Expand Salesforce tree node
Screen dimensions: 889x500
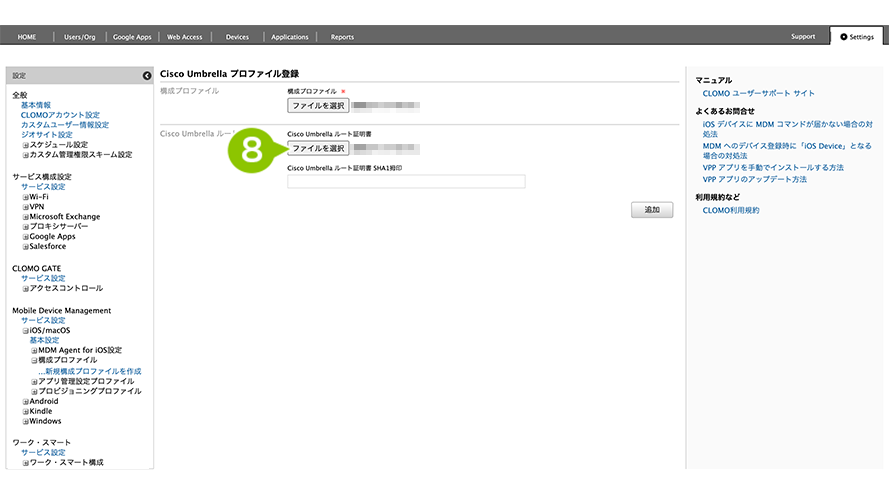coord(26,247)
